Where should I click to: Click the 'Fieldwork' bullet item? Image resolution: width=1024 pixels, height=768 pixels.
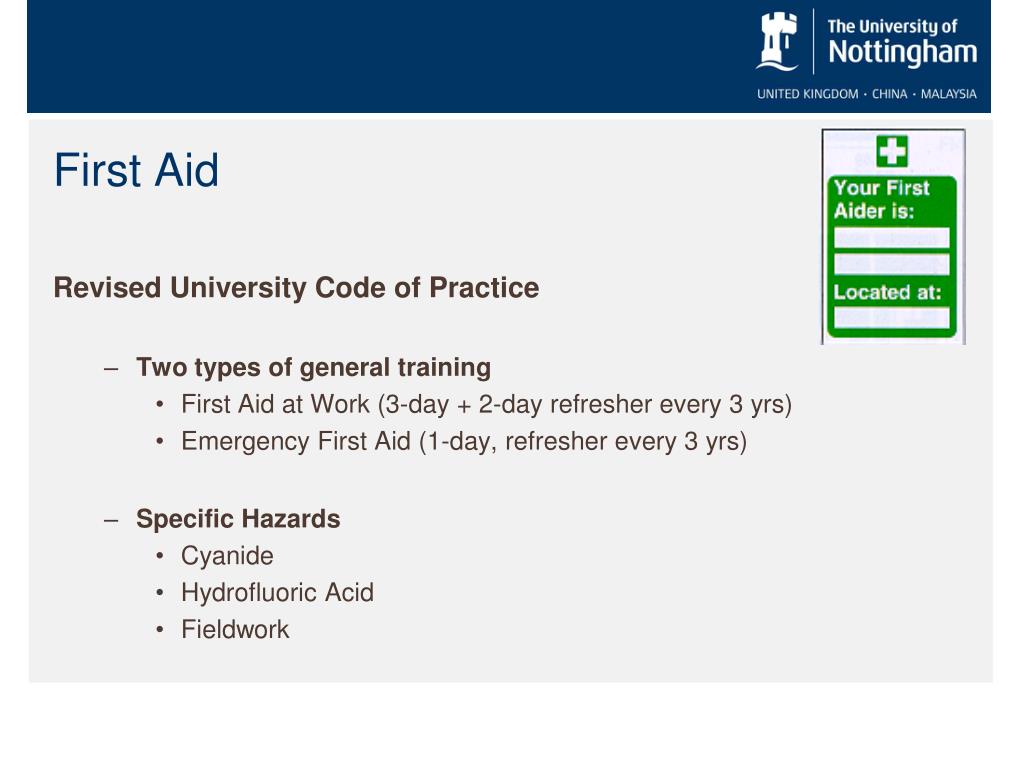click(235, 630)
